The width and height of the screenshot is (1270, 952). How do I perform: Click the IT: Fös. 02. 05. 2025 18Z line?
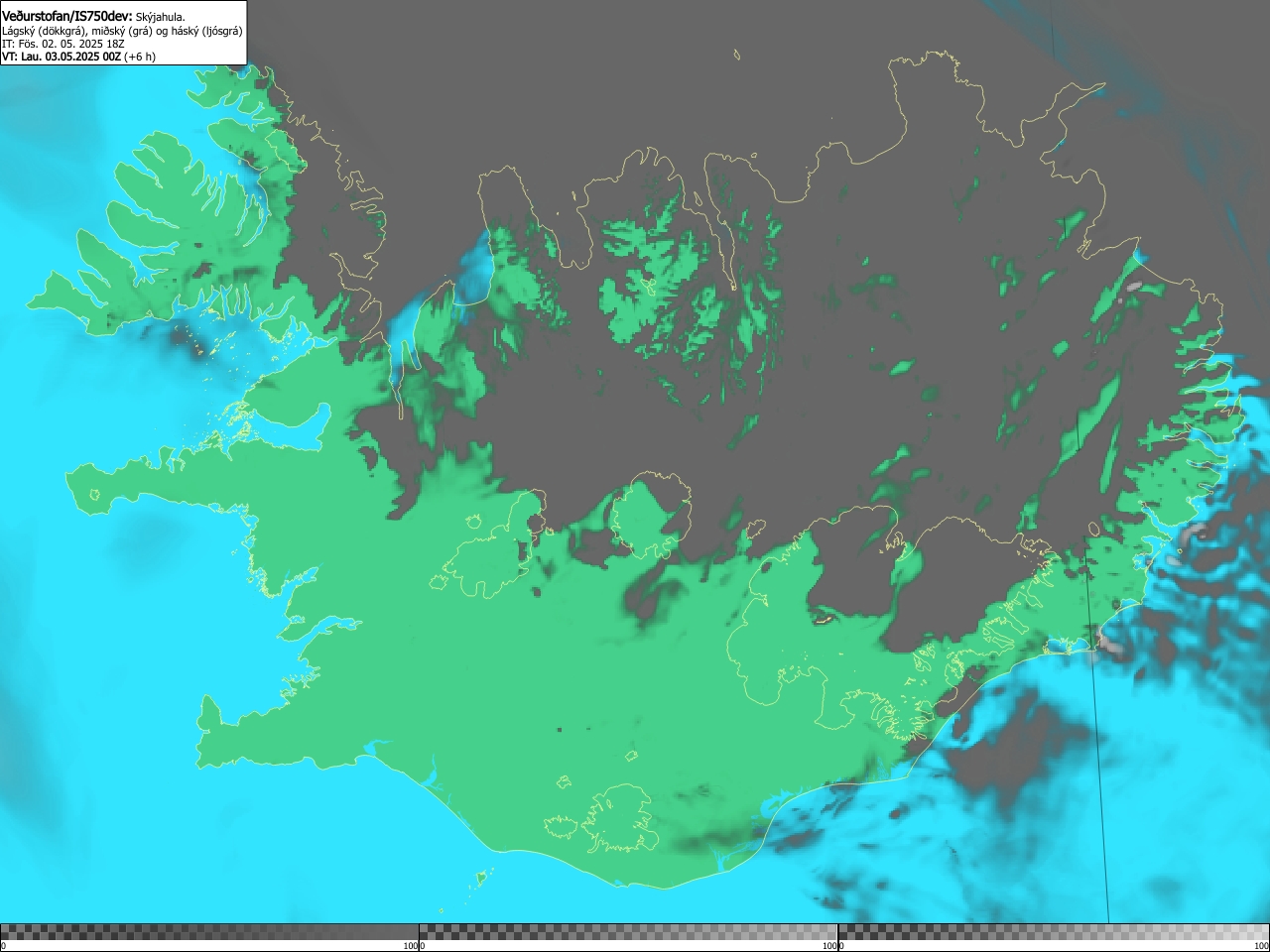63,44
